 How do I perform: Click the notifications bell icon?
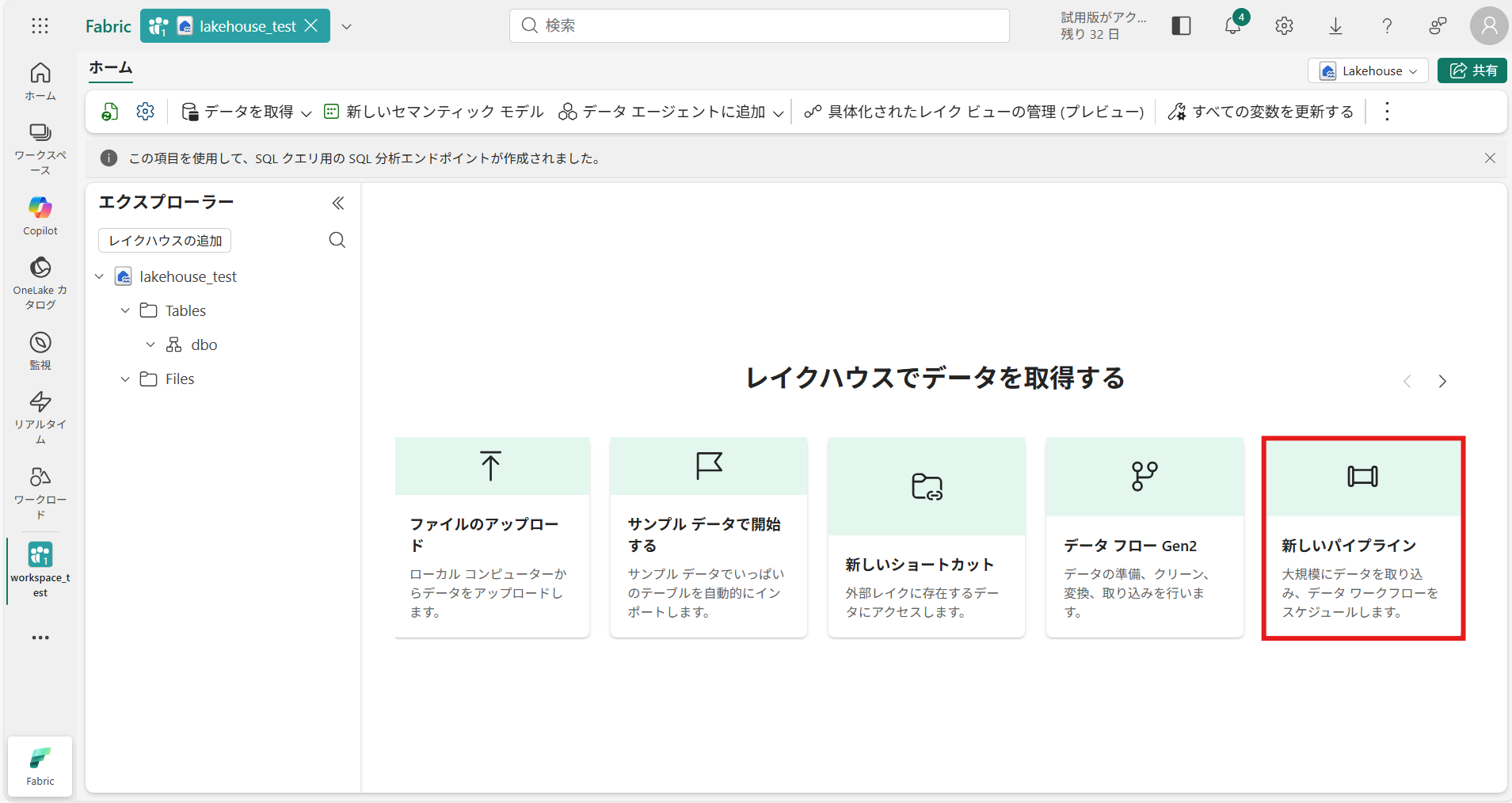pyautogui.click(x=1232, y=26)
